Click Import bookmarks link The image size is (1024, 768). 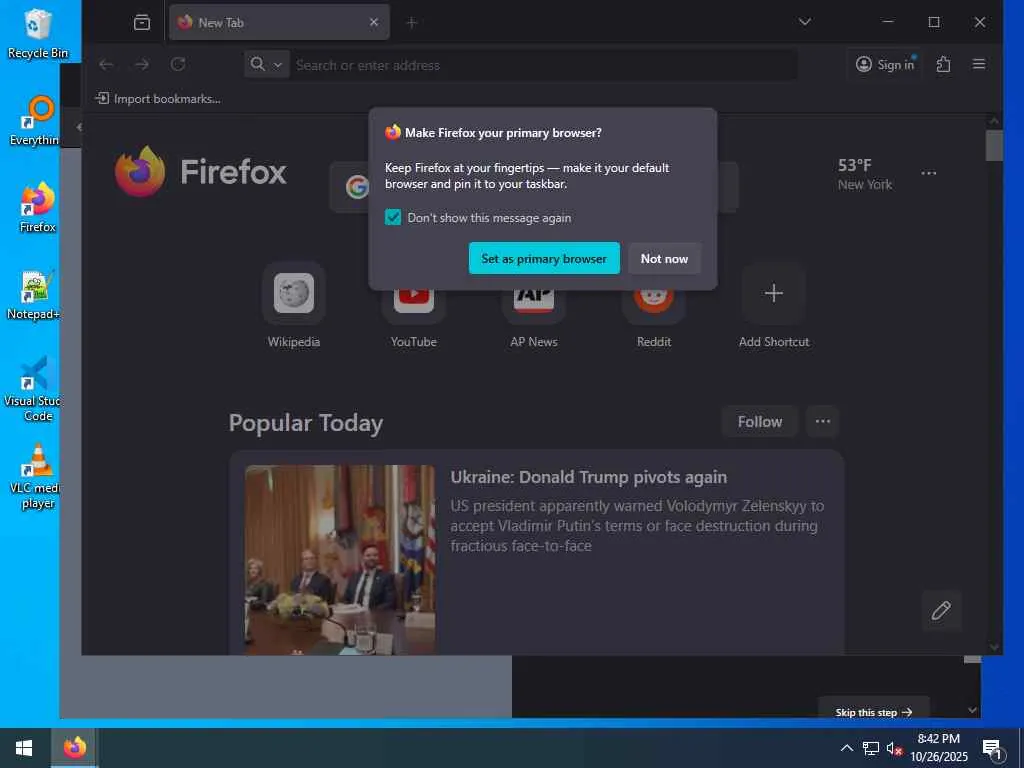point(158,99)
